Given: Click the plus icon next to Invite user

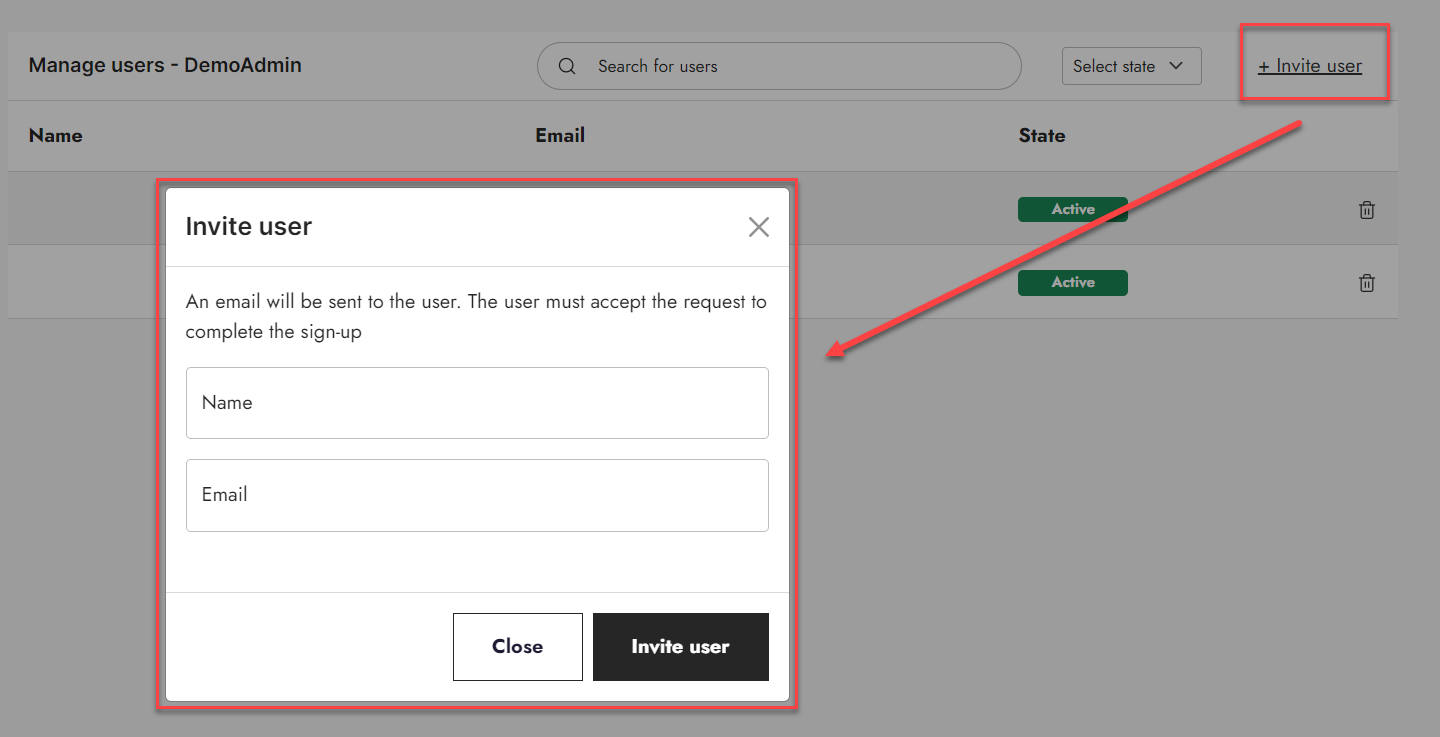Looking at the screenshot, I should (1266, 65).
